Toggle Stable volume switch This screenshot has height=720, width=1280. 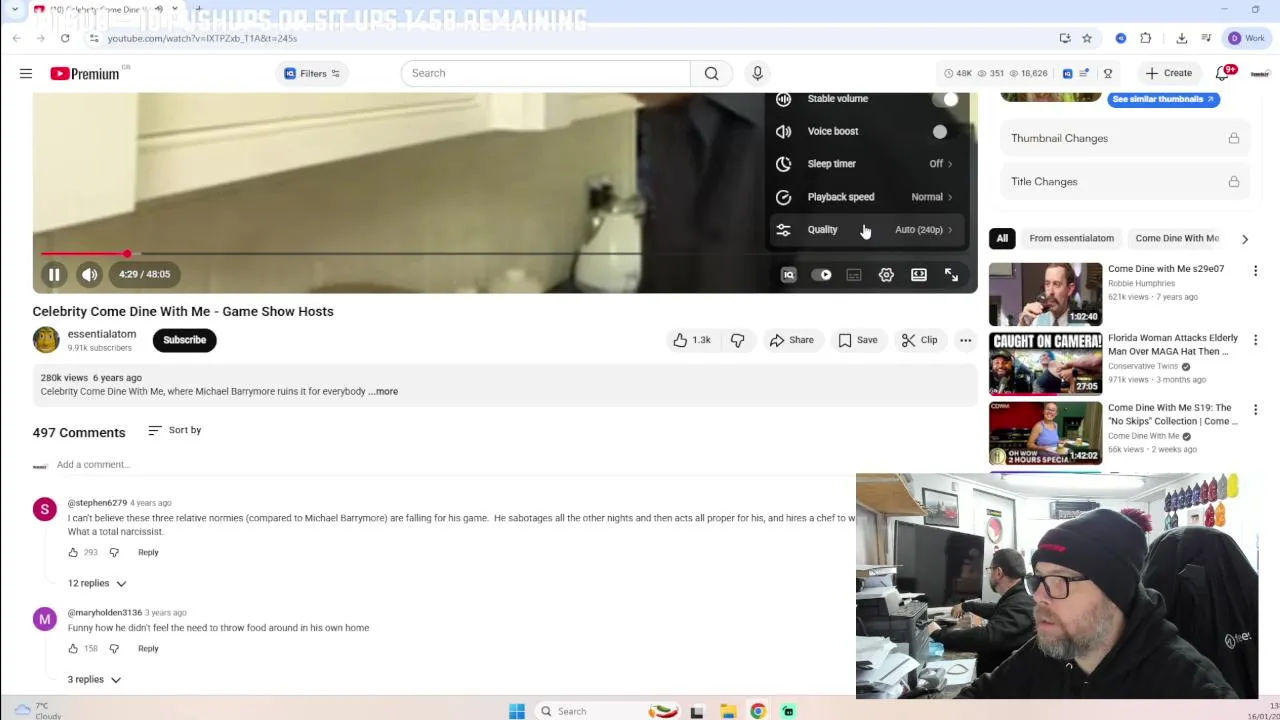point(945,99)
